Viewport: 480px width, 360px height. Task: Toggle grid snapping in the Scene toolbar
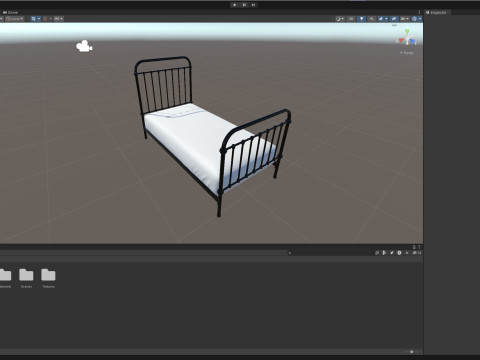tap(45, 19)
